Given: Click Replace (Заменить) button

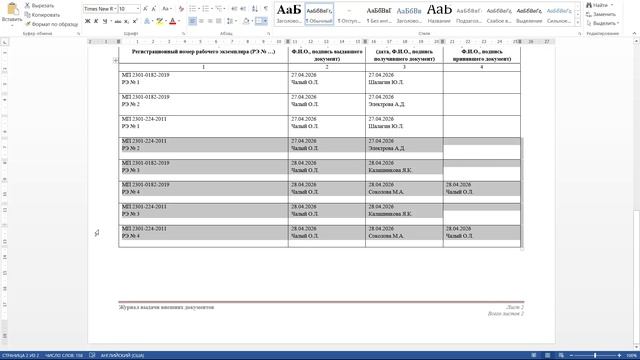Looking at the screenshot, I should pyautogui.click(x=601, y=14).
